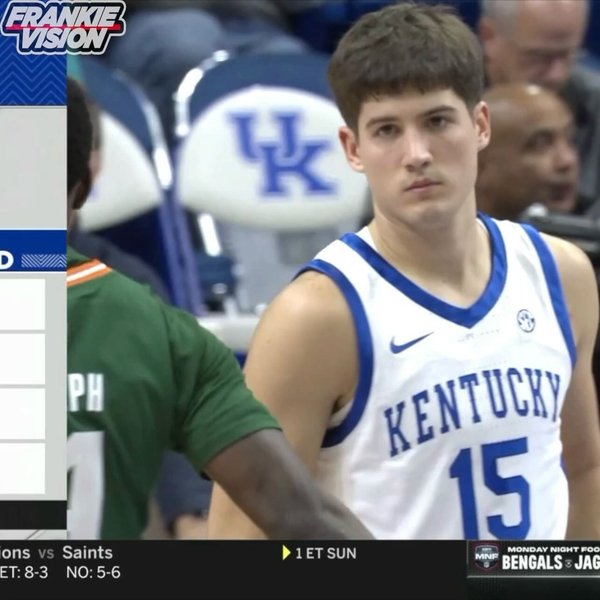The image size is (600, 600).
Task: Click the Nike swoosh on the jersey
Action: point(411,342)
